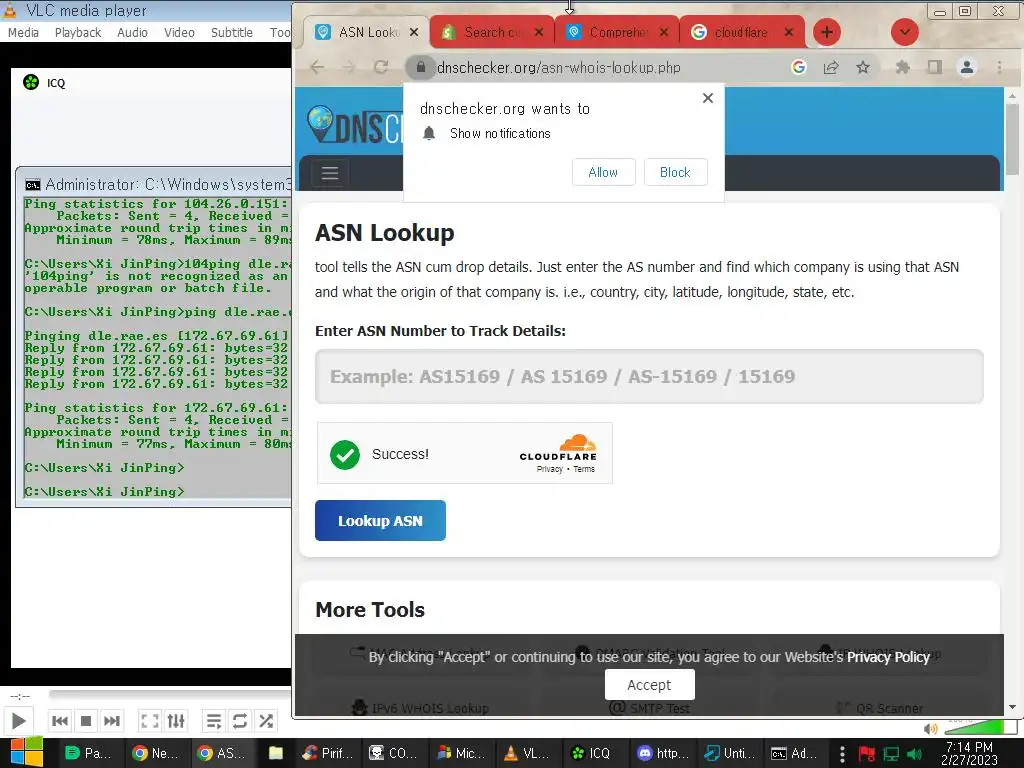Viewport: 1024px width, 768px height.
Task: Toggle VLC loop mode
Action: click(x=240, y=721)
